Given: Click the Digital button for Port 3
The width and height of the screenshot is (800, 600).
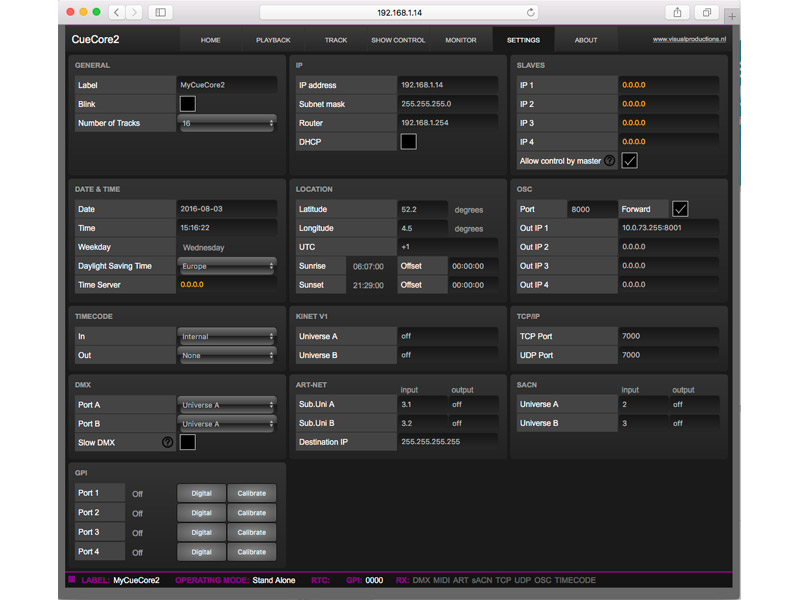Looking at the screenshot, I should click(201, 532).
